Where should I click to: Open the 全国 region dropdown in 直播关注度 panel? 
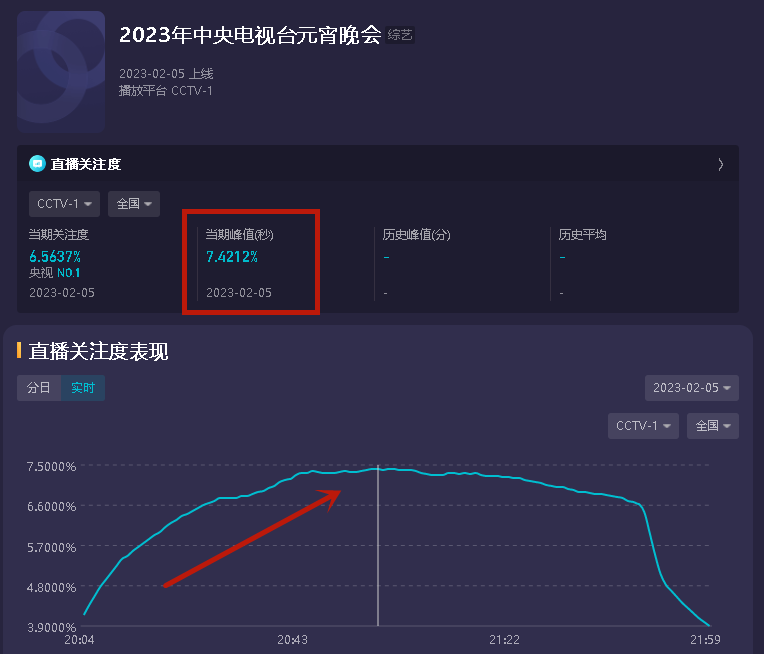[134, 204]
